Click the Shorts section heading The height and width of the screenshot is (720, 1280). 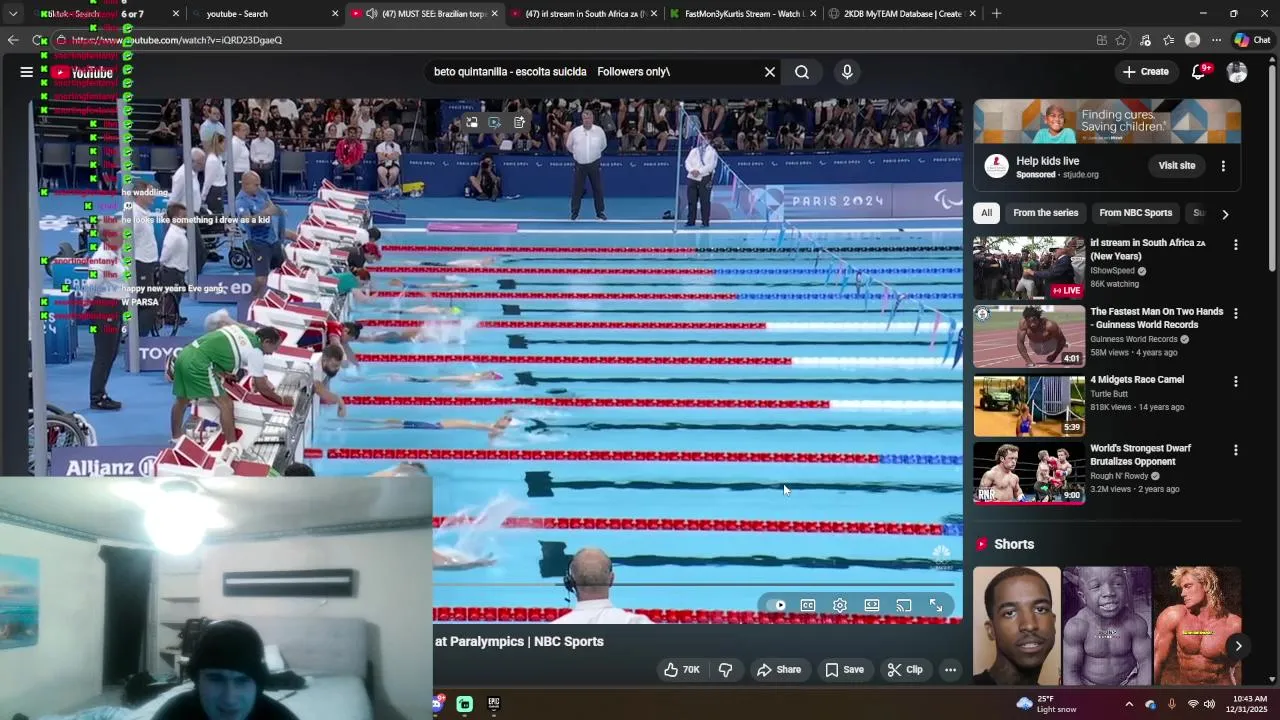tap(1014, 544)
